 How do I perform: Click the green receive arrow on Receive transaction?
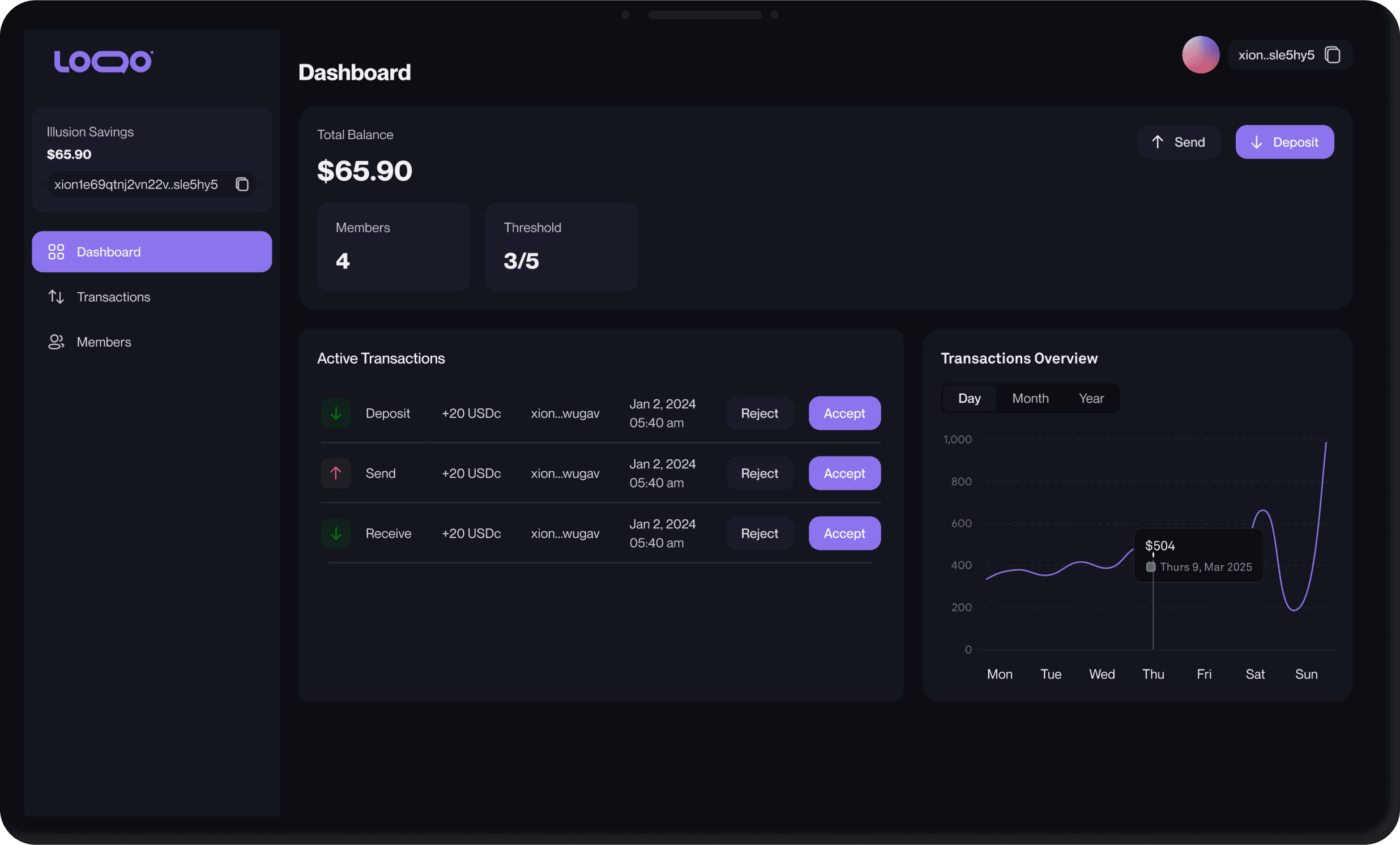tap(336, 533)
